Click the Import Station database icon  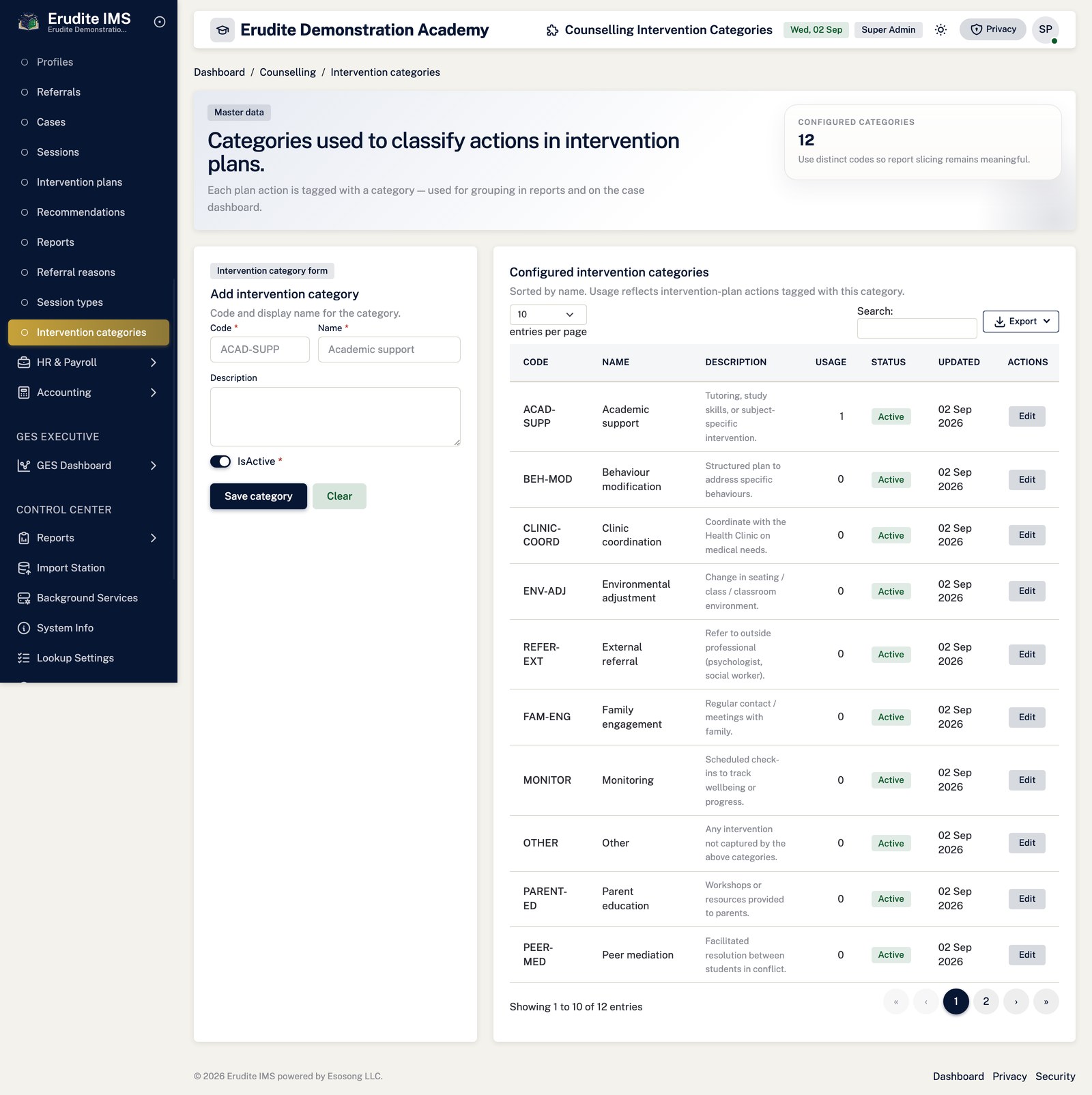click(x=24, y=568)
